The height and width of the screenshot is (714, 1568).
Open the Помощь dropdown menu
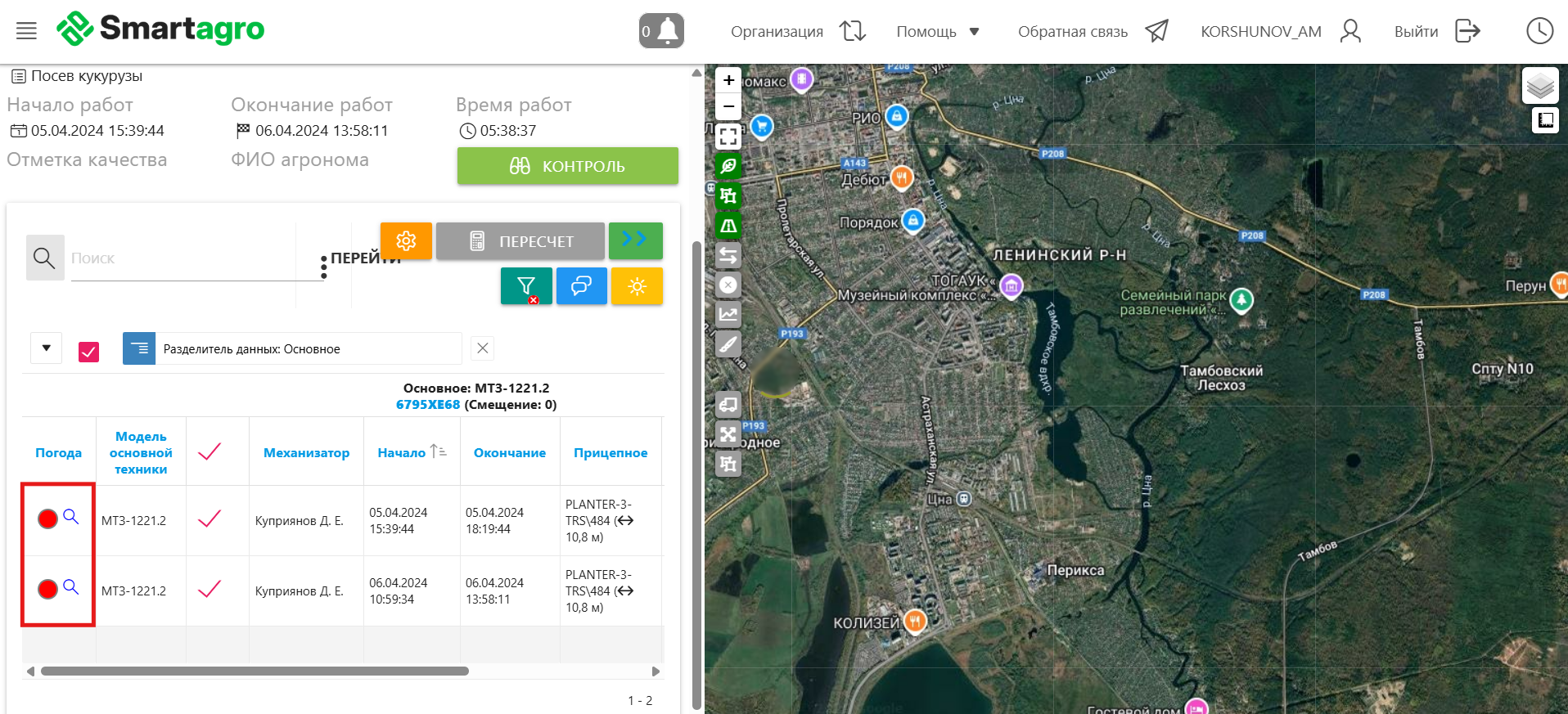click(x=937, y=32)
